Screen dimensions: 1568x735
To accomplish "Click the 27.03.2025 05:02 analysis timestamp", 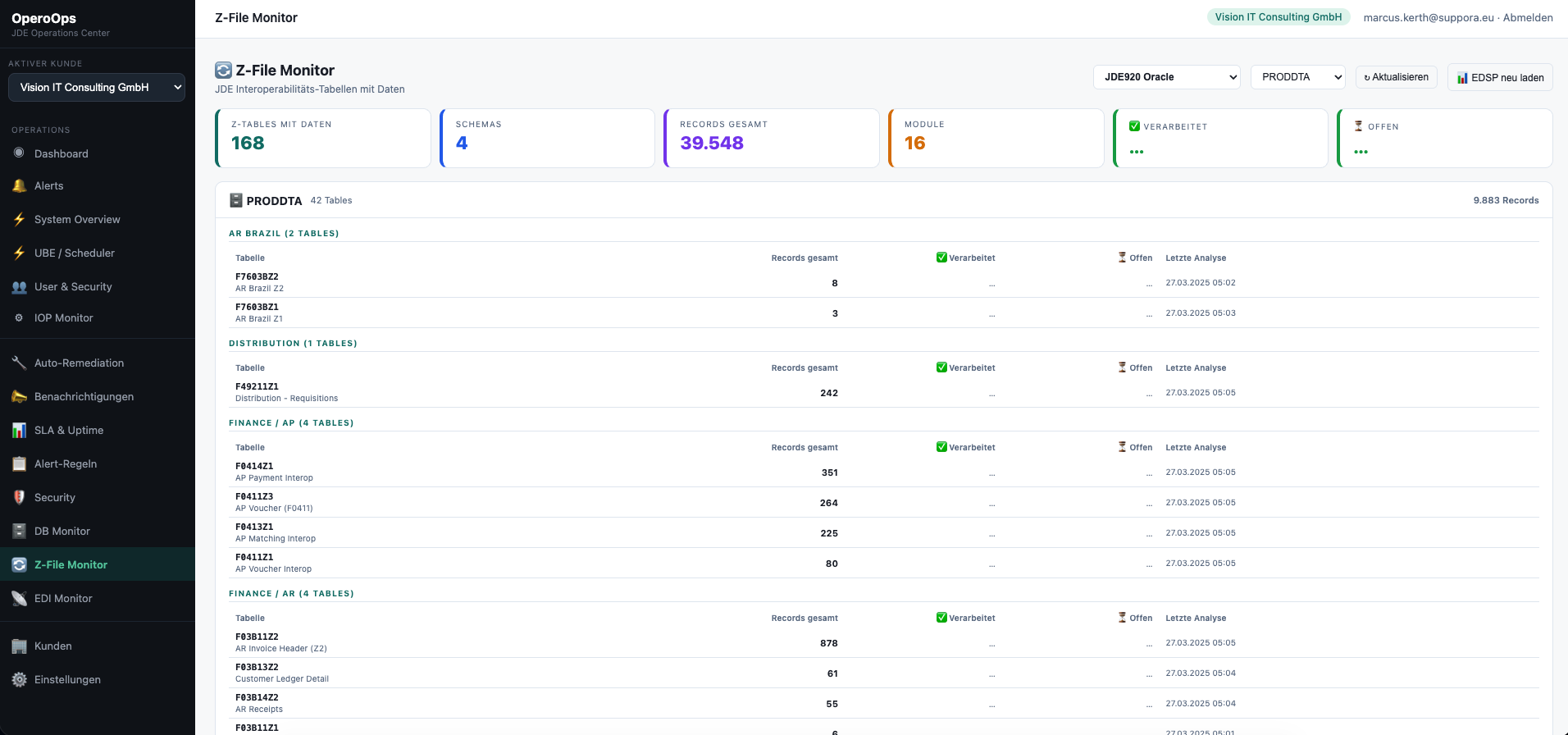I will pos(1201,282).
